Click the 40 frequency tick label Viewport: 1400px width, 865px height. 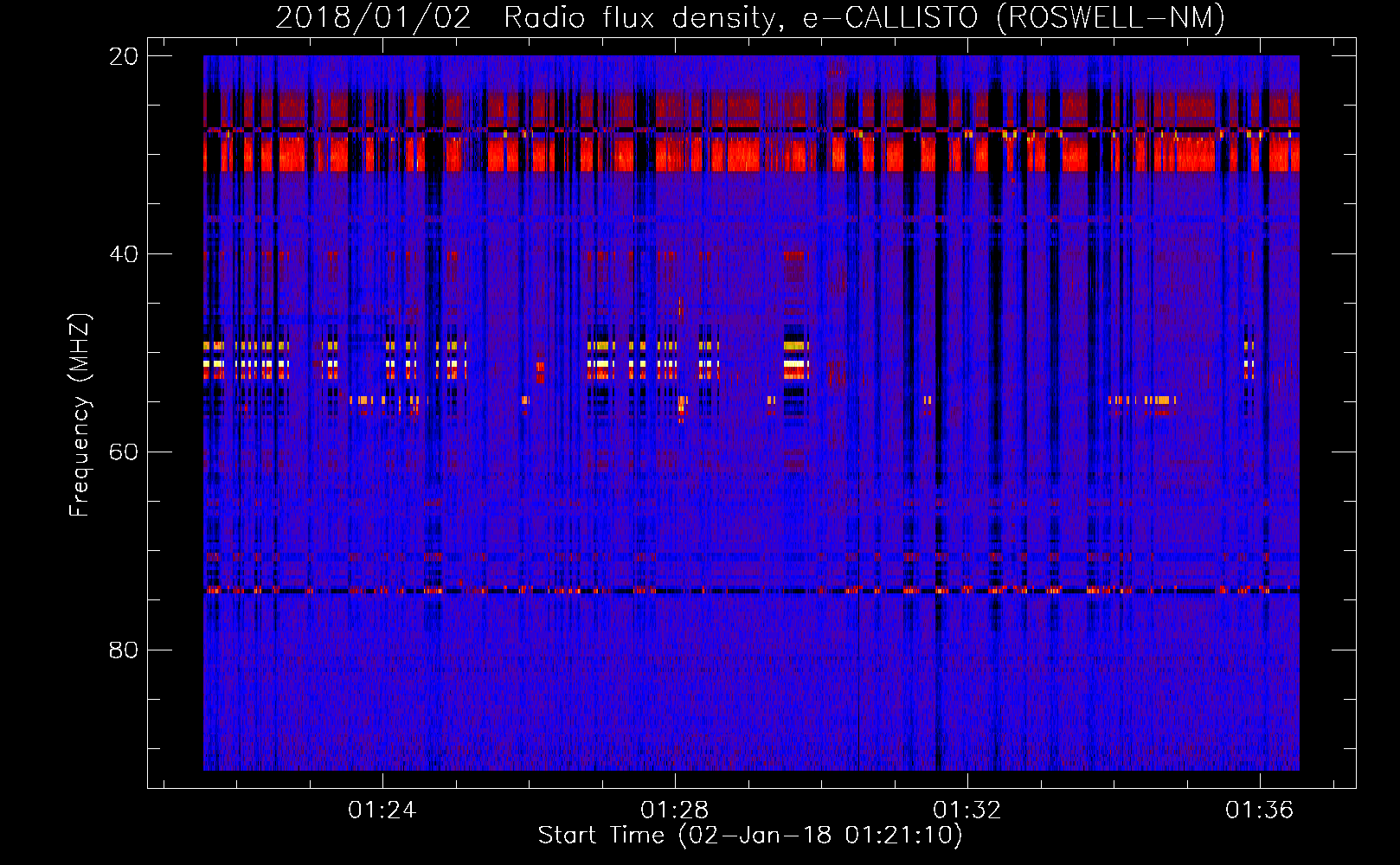click(x=124, y=254)
